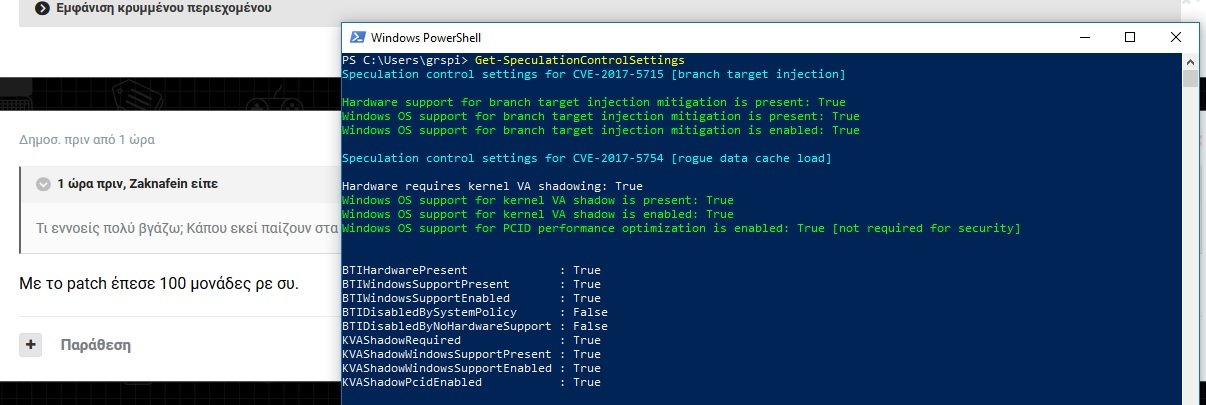Click the BTIDisabledBySystemPolicy line in the output
Image resolution: width=1206 pixels, height=405 pixels.
pyautogui.click(x=475, y=312)
